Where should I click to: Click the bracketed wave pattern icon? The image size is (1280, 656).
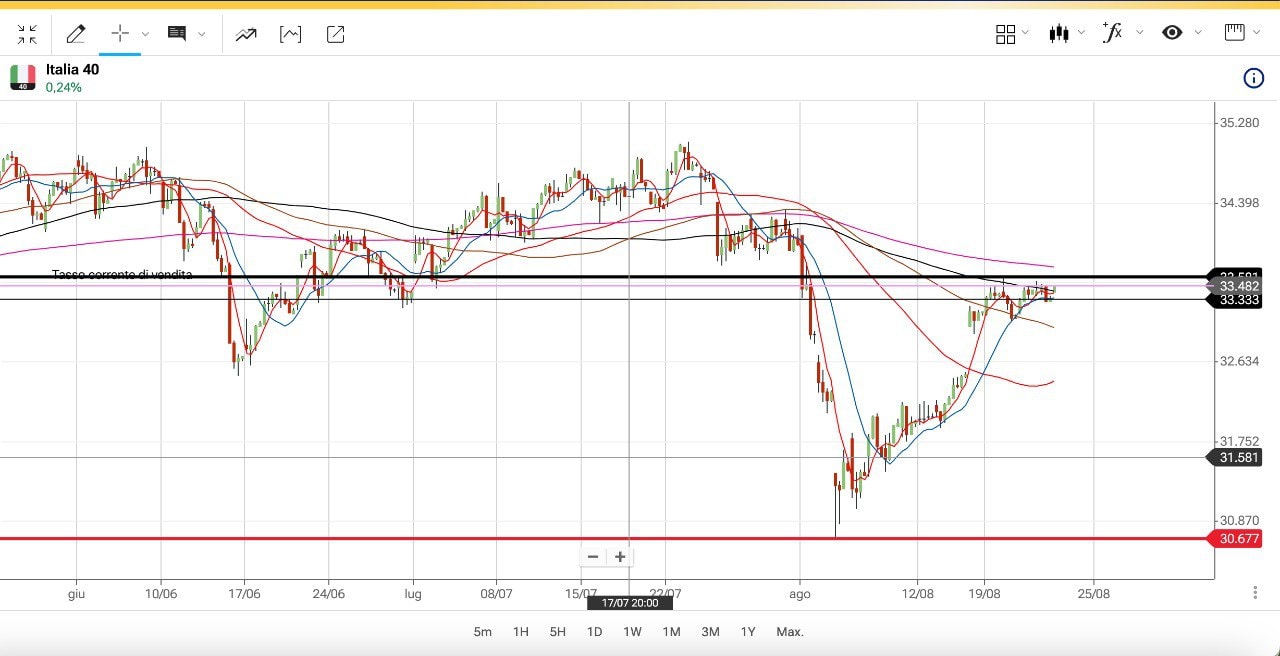click(290, 35)
